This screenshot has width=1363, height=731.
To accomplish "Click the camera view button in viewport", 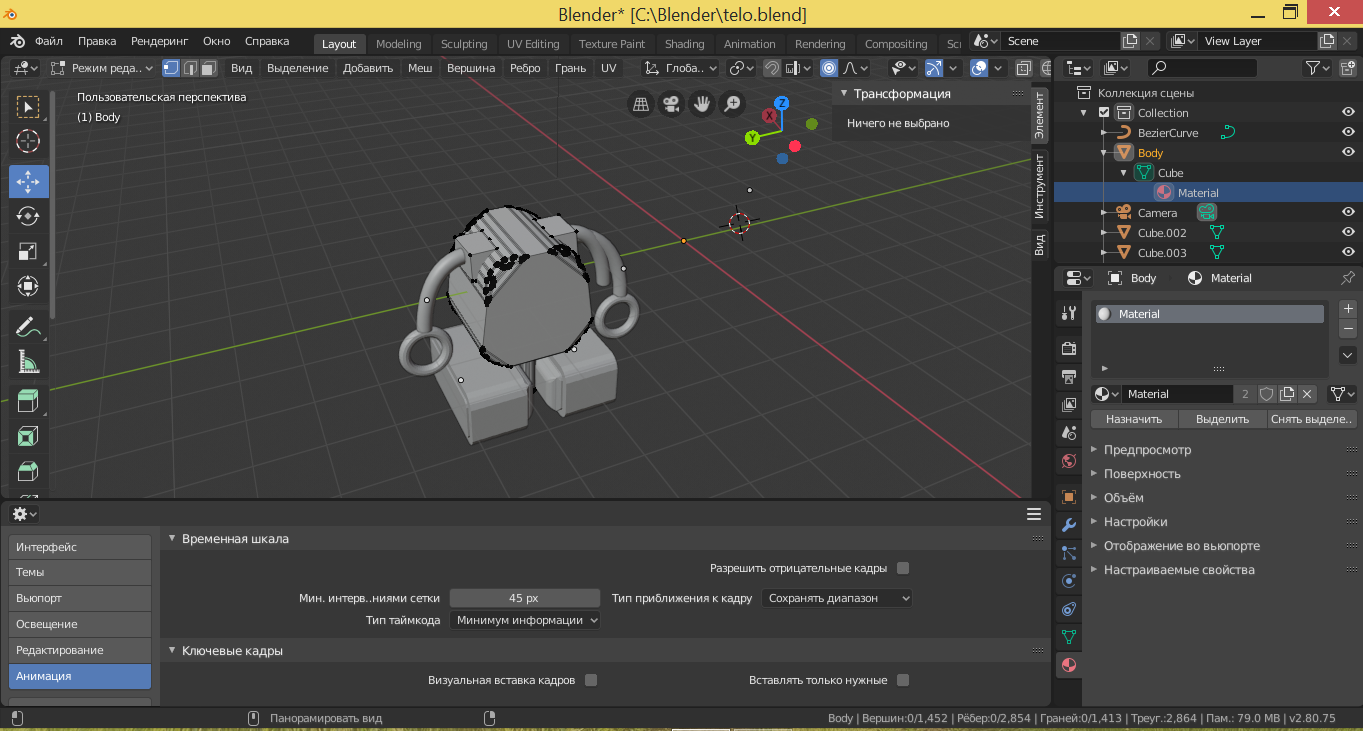I will pyautogui.click(x=672, y=103).
